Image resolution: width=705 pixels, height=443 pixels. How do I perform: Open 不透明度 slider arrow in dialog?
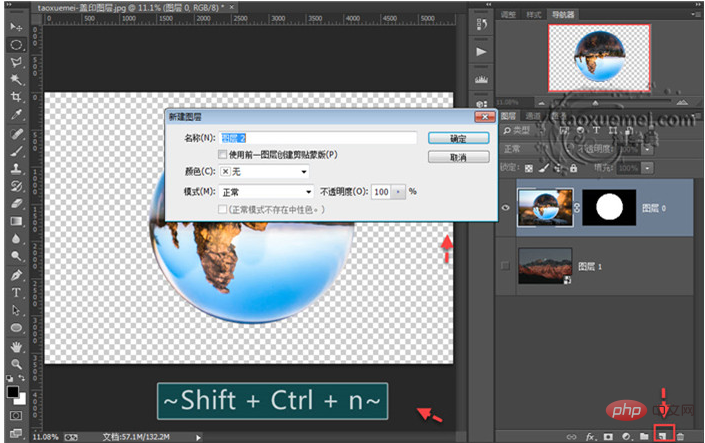[398, 192]
